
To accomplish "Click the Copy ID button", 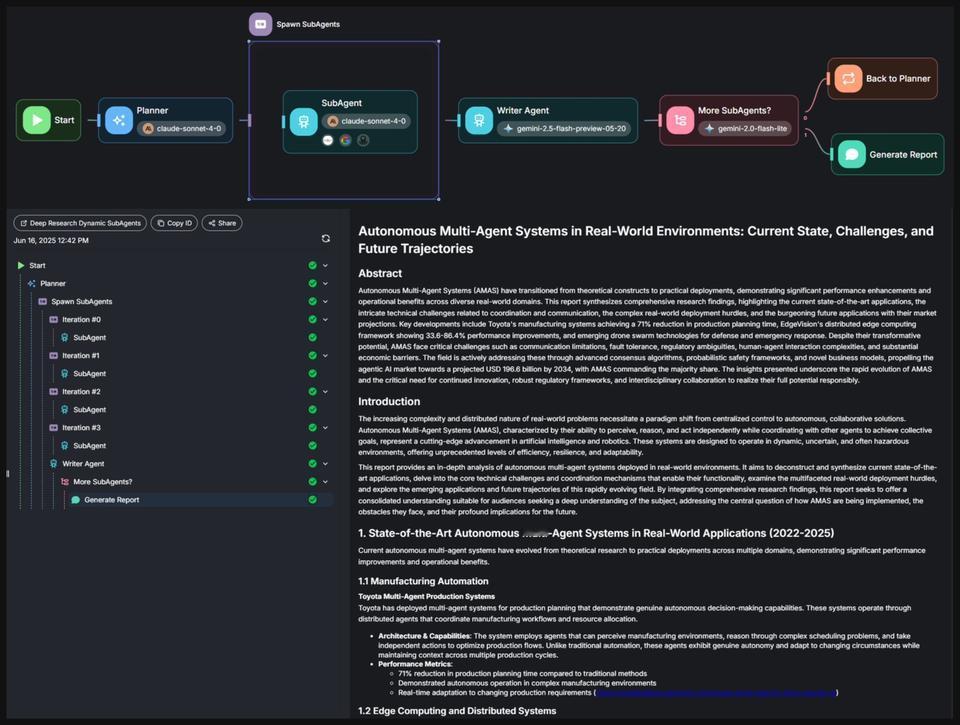I will click(174, 223).
